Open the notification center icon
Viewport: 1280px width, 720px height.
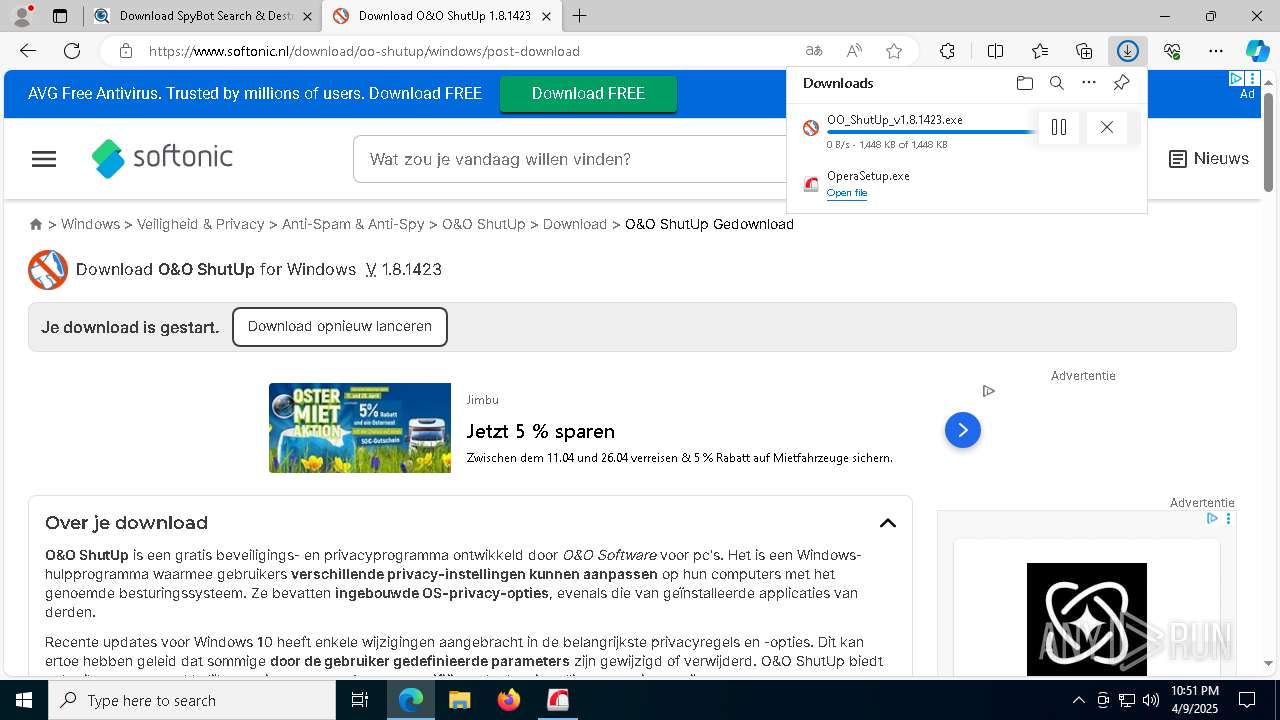pyautogui.click(x=1247, y=700)
